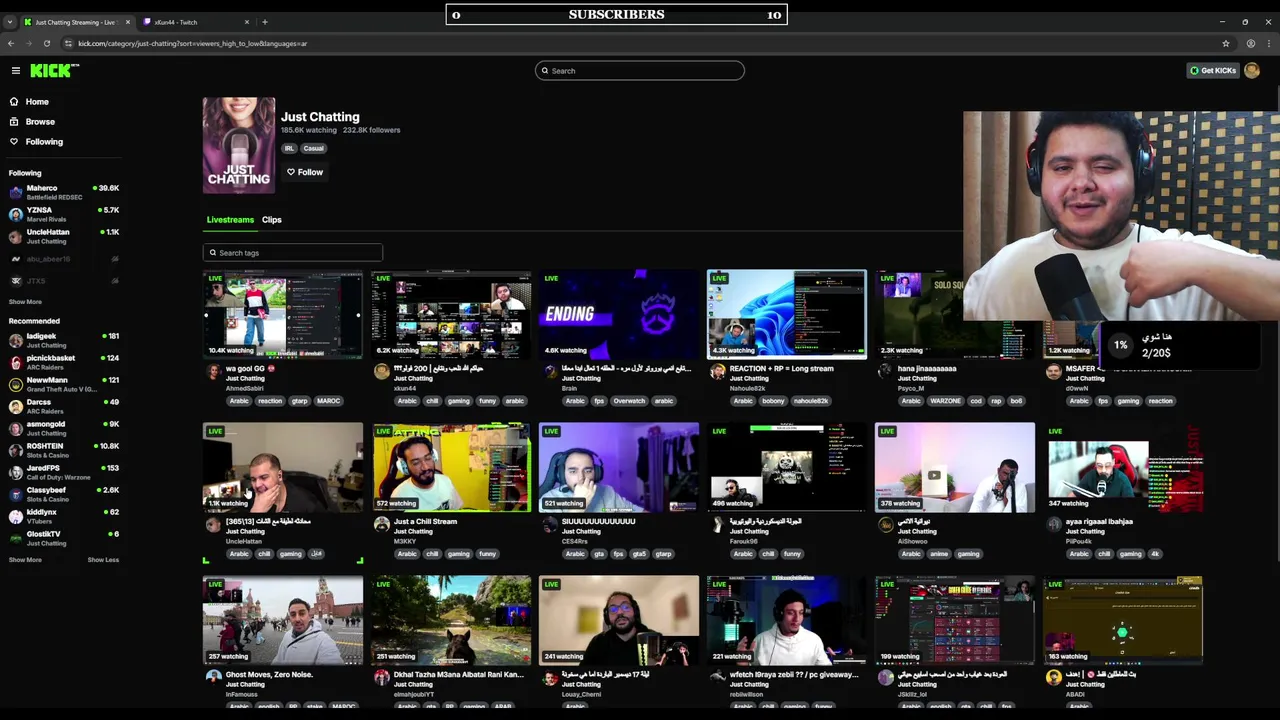
Task: Expand Following list with Show More
Action: [25, 302]
